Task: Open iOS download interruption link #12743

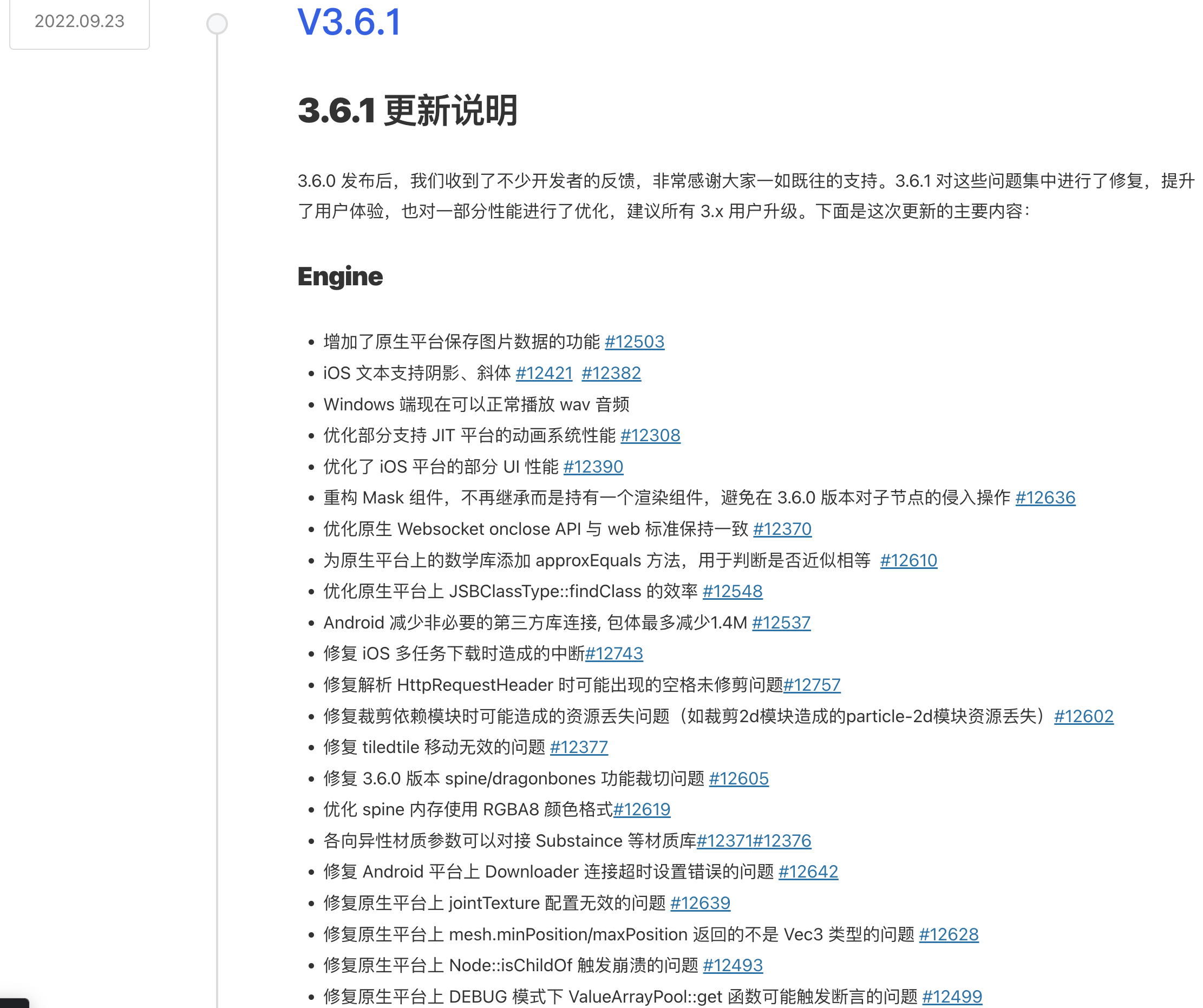Action: point(614,654)
